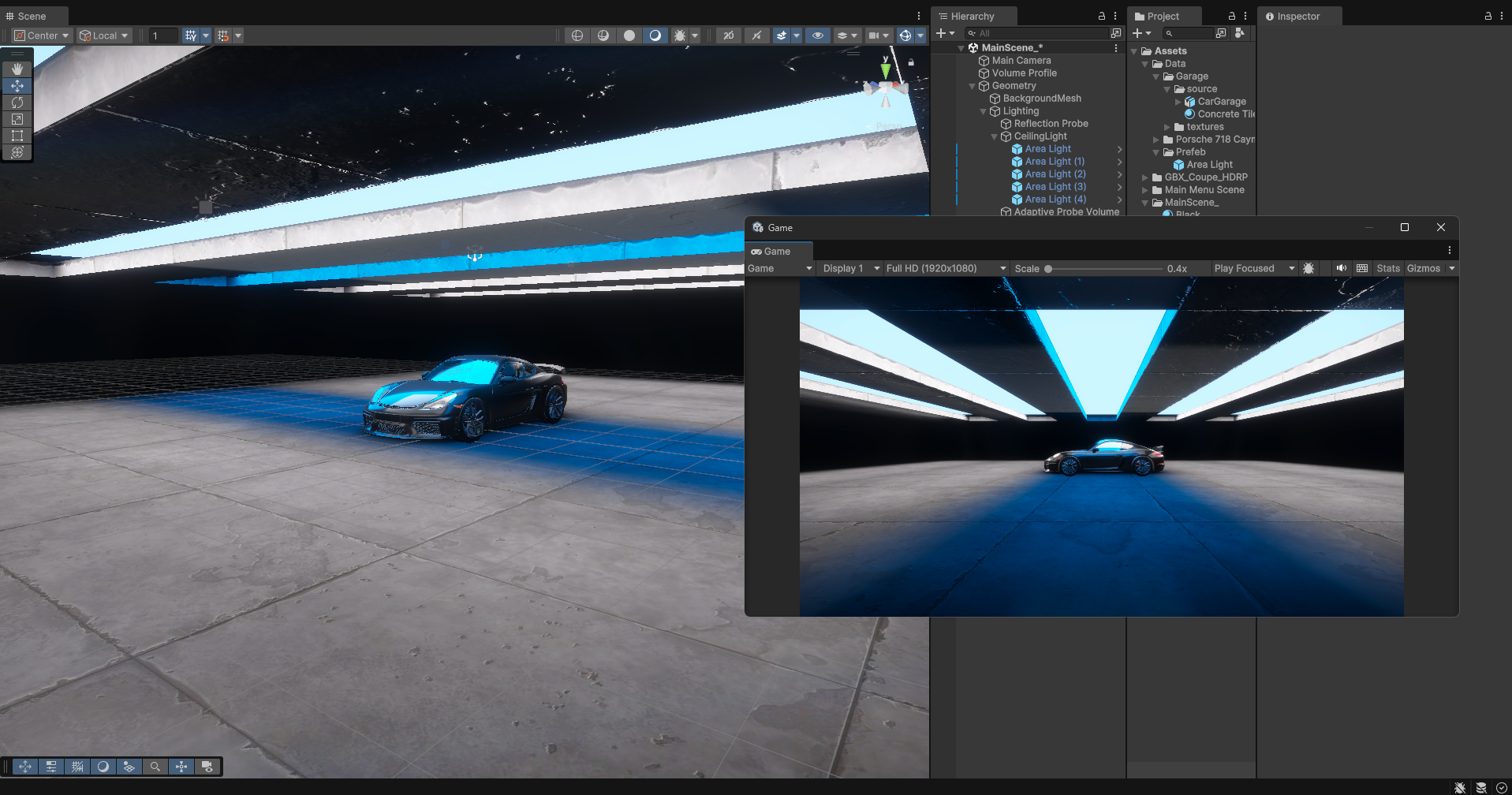
Task: Toggle Search overlay magnifier button
Action: (155, 767)
